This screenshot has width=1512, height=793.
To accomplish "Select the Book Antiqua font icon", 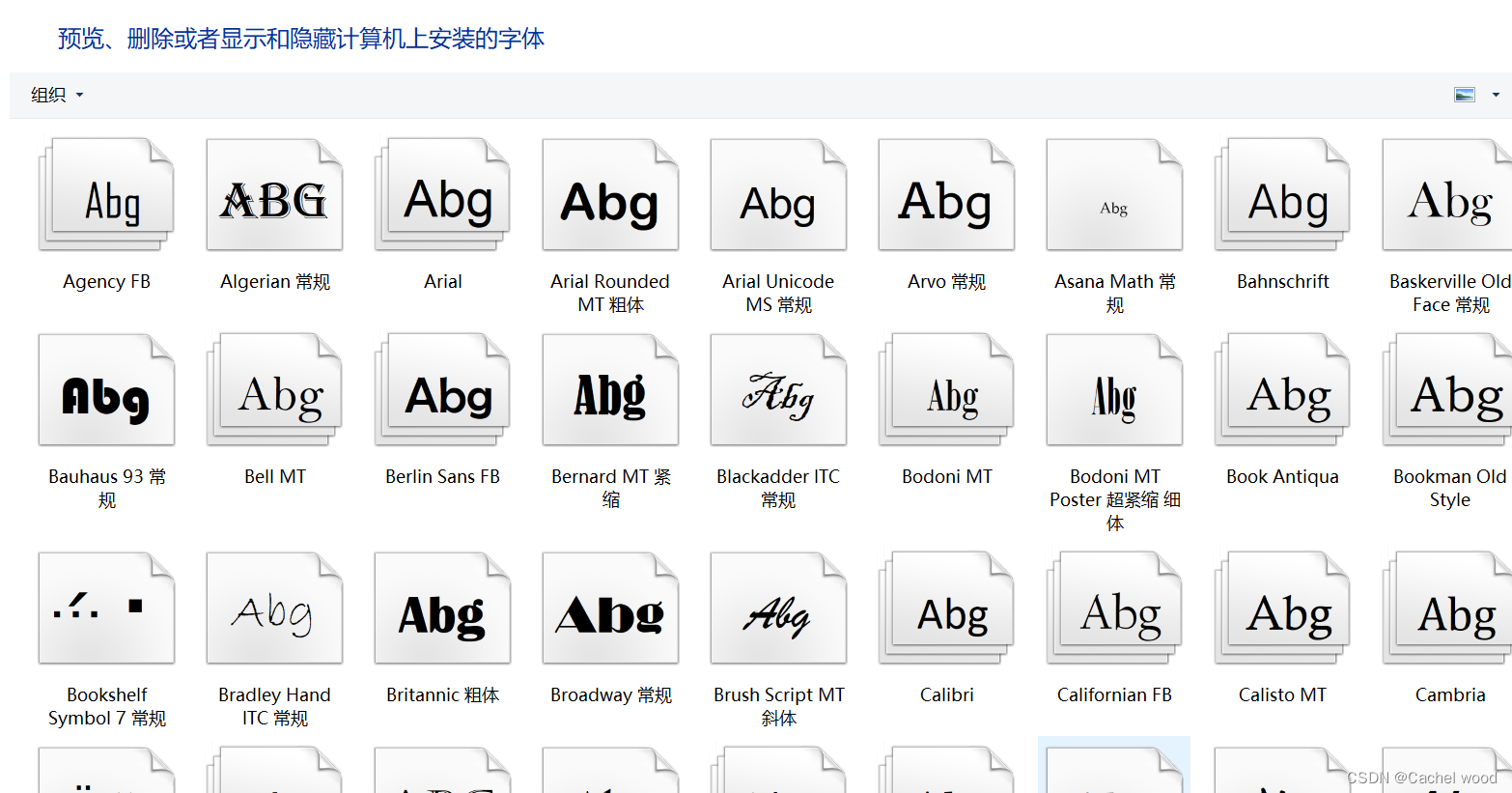I will [1282, 389].
